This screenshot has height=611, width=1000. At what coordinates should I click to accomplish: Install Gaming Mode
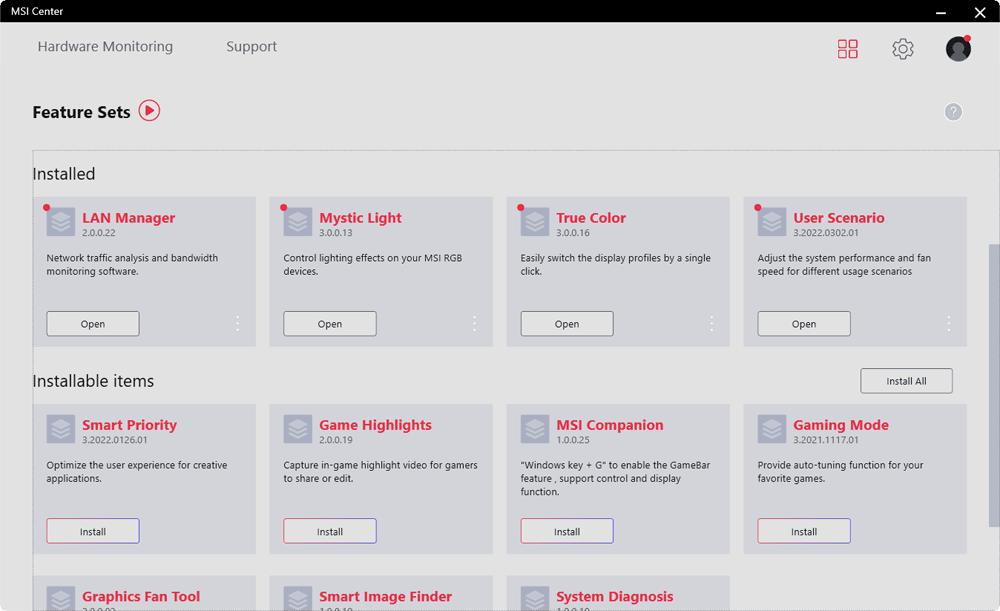pyautogui.click(x=804, y=531)
